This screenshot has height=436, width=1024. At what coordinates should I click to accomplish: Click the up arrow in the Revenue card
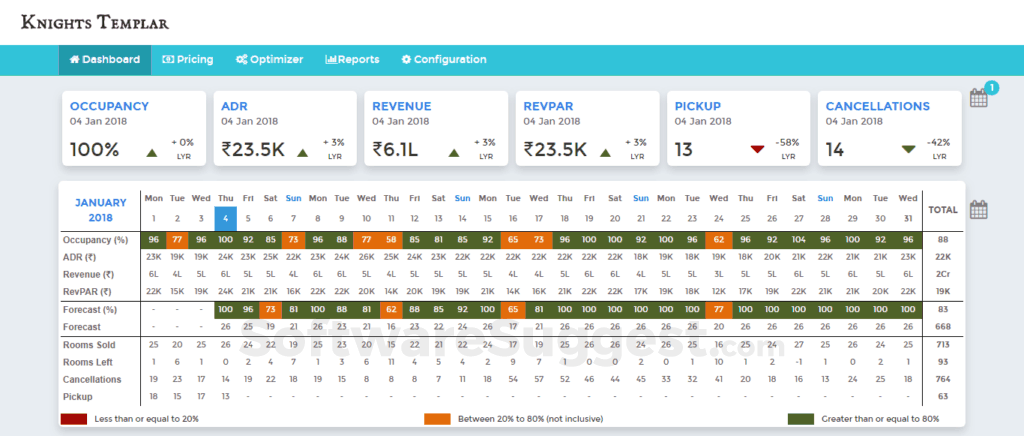click(x=454, y=152)
